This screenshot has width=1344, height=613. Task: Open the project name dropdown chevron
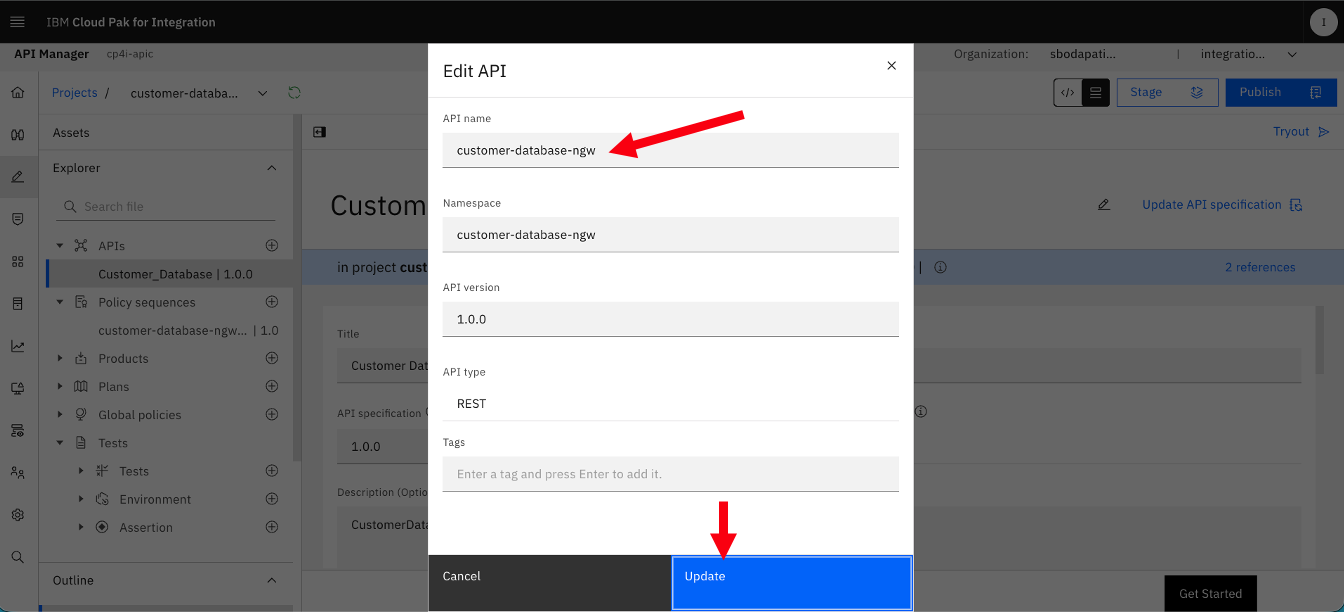click(263, 93)
